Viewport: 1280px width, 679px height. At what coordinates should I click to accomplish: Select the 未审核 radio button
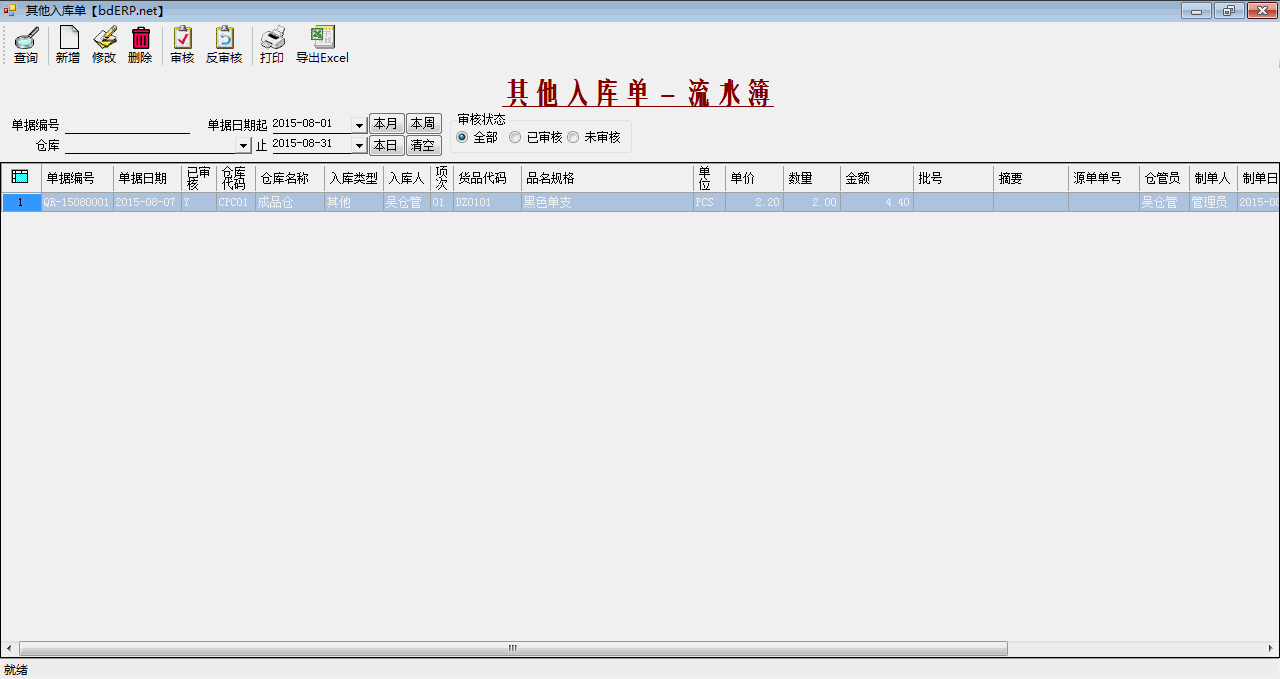573,137
